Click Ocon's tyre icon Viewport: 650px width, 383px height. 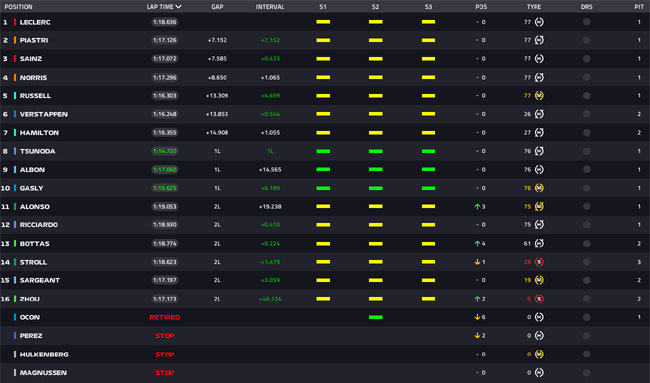[539, 317]
